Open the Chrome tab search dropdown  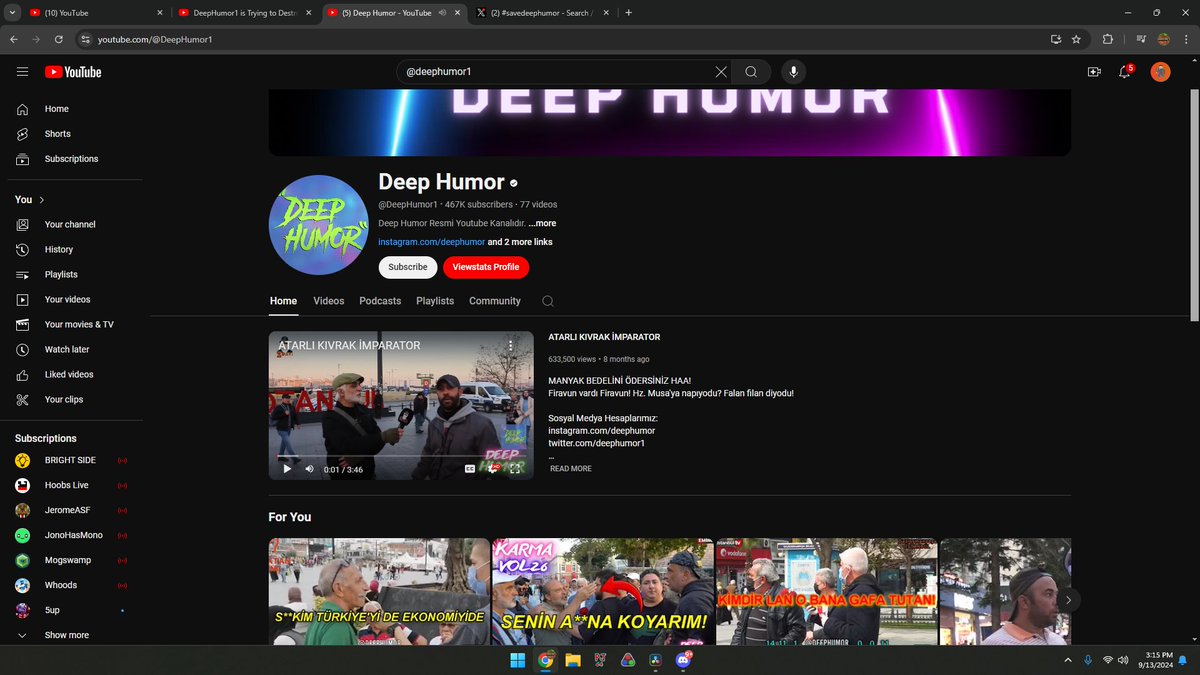[x=10, y=13]
